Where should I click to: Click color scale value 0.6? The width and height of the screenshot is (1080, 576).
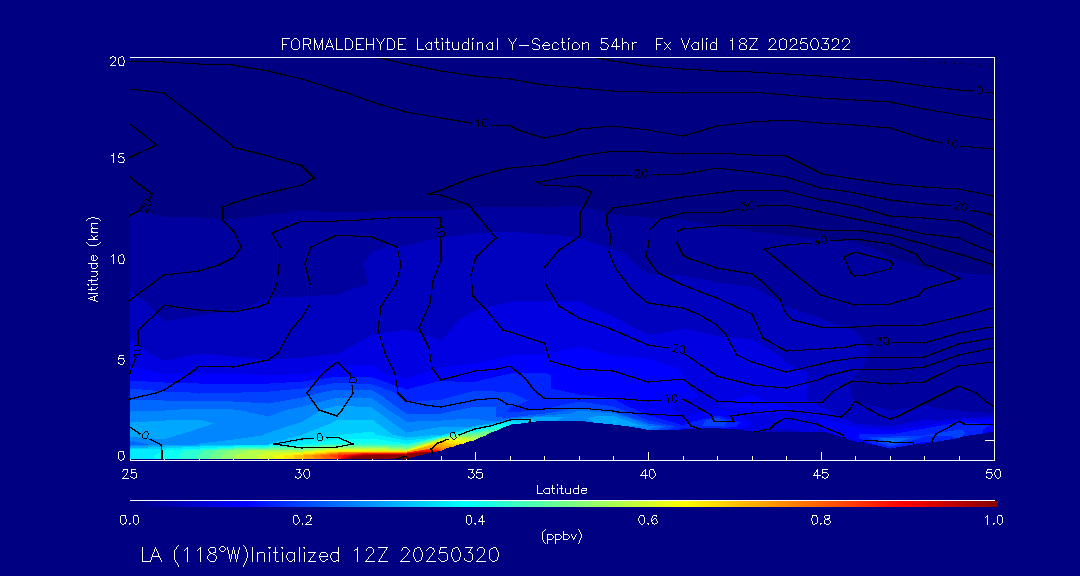coord(648,521)
